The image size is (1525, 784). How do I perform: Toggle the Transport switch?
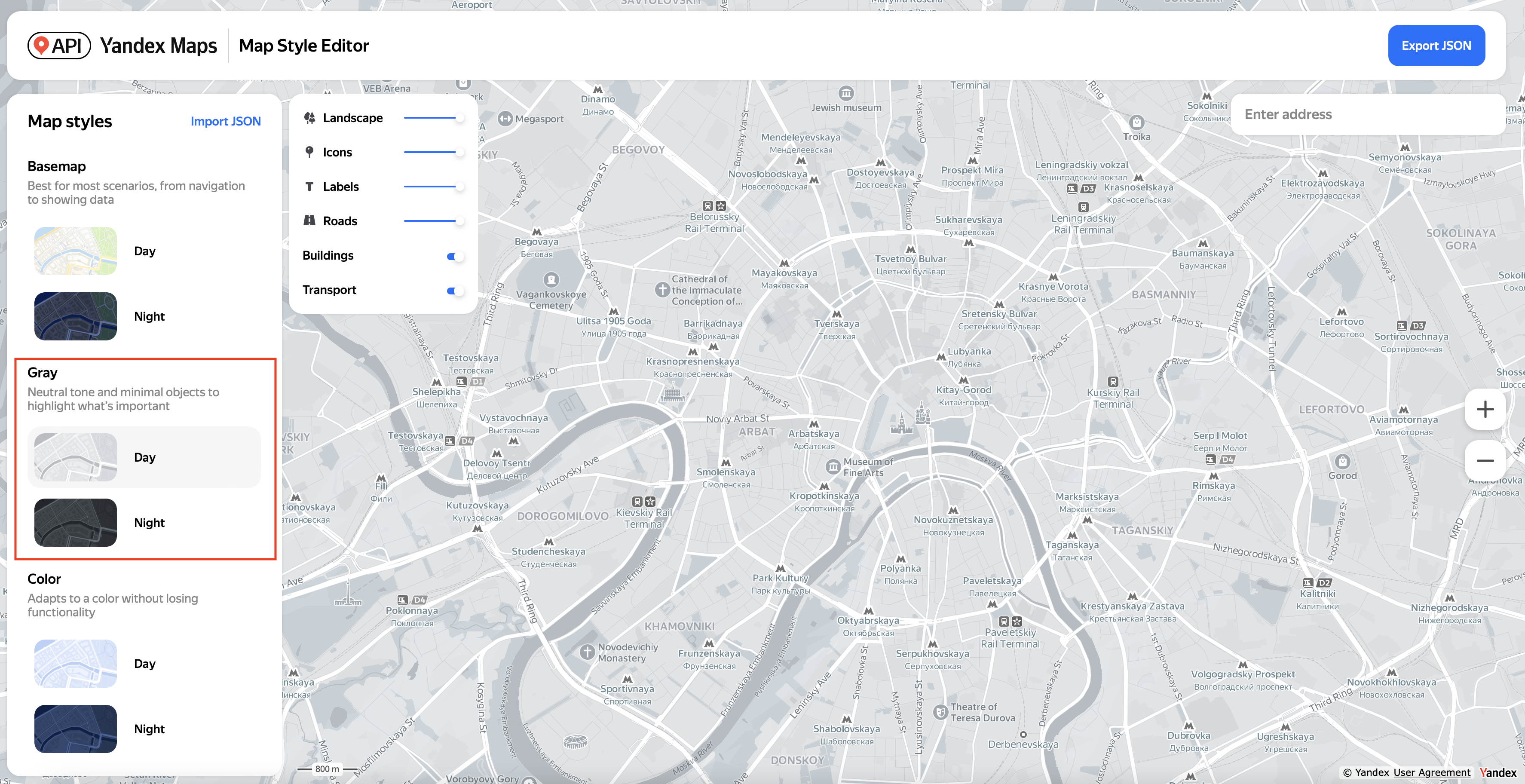point(455,290)
